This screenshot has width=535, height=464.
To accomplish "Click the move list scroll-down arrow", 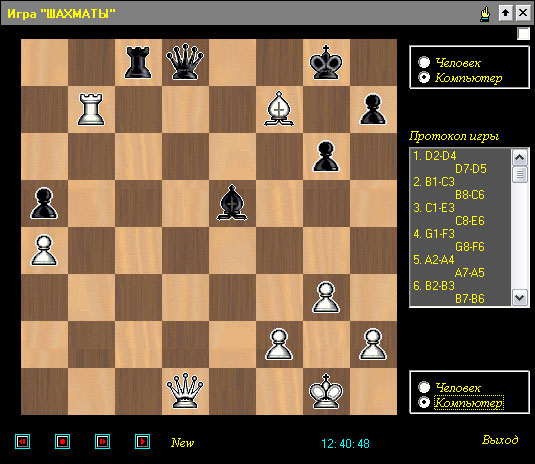I will [520, 298].
